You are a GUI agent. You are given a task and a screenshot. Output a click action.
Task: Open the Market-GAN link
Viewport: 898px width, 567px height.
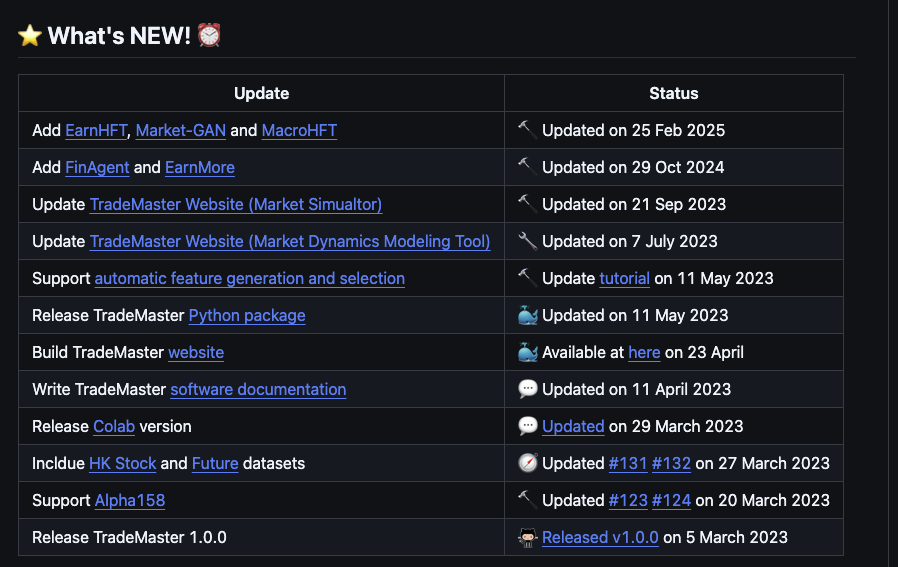(x=180, y=131)
